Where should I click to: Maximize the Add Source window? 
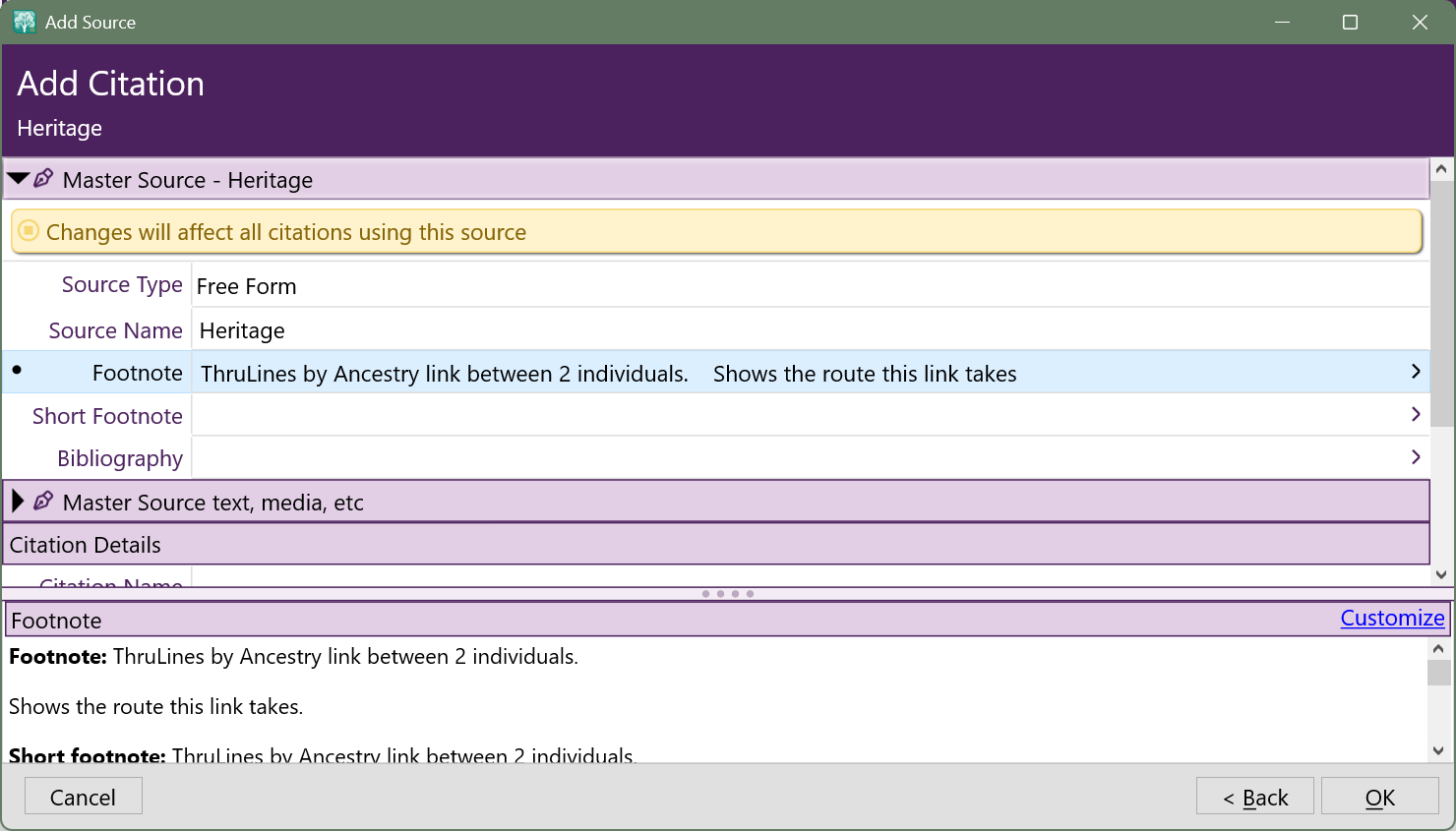click(x=1350, y=22)
